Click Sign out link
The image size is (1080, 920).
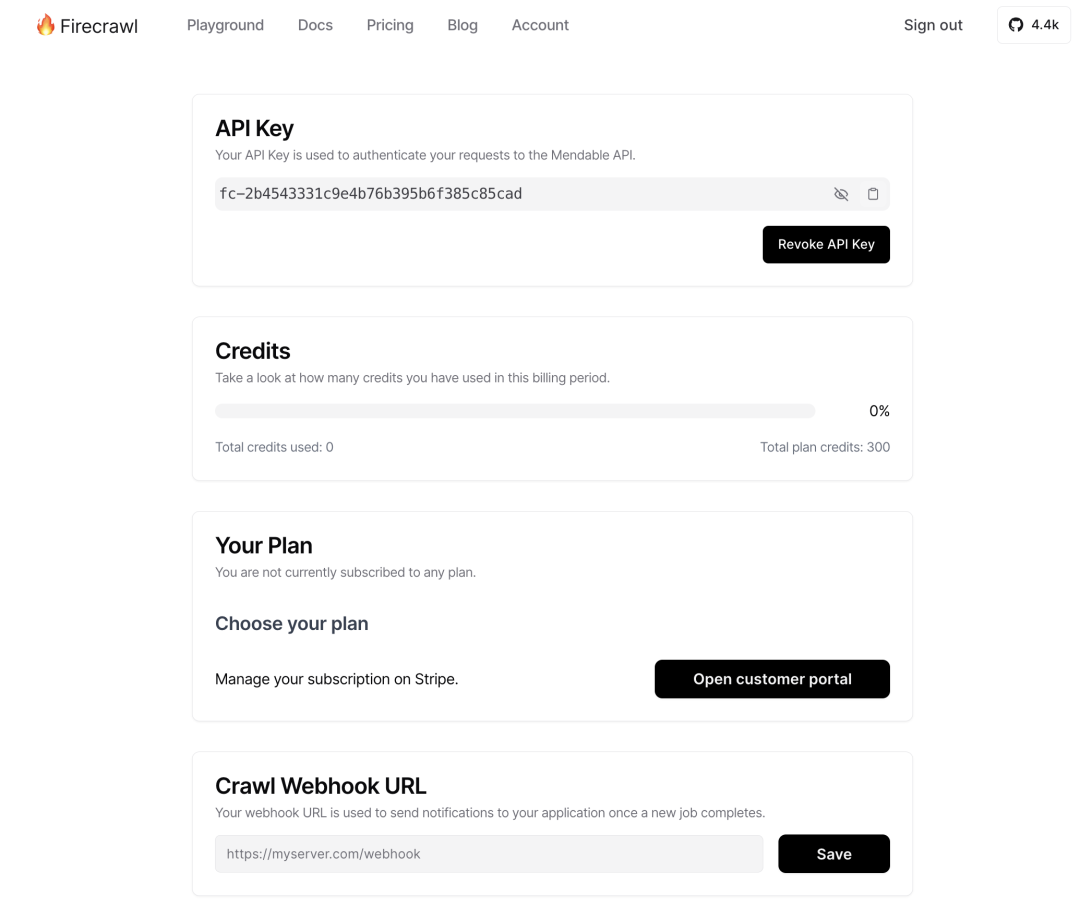tap(933, 25)
